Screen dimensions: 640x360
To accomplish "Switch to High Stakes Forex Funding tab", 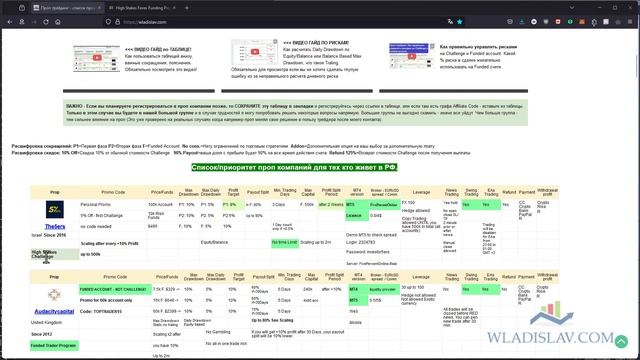I will coord(142,8).
